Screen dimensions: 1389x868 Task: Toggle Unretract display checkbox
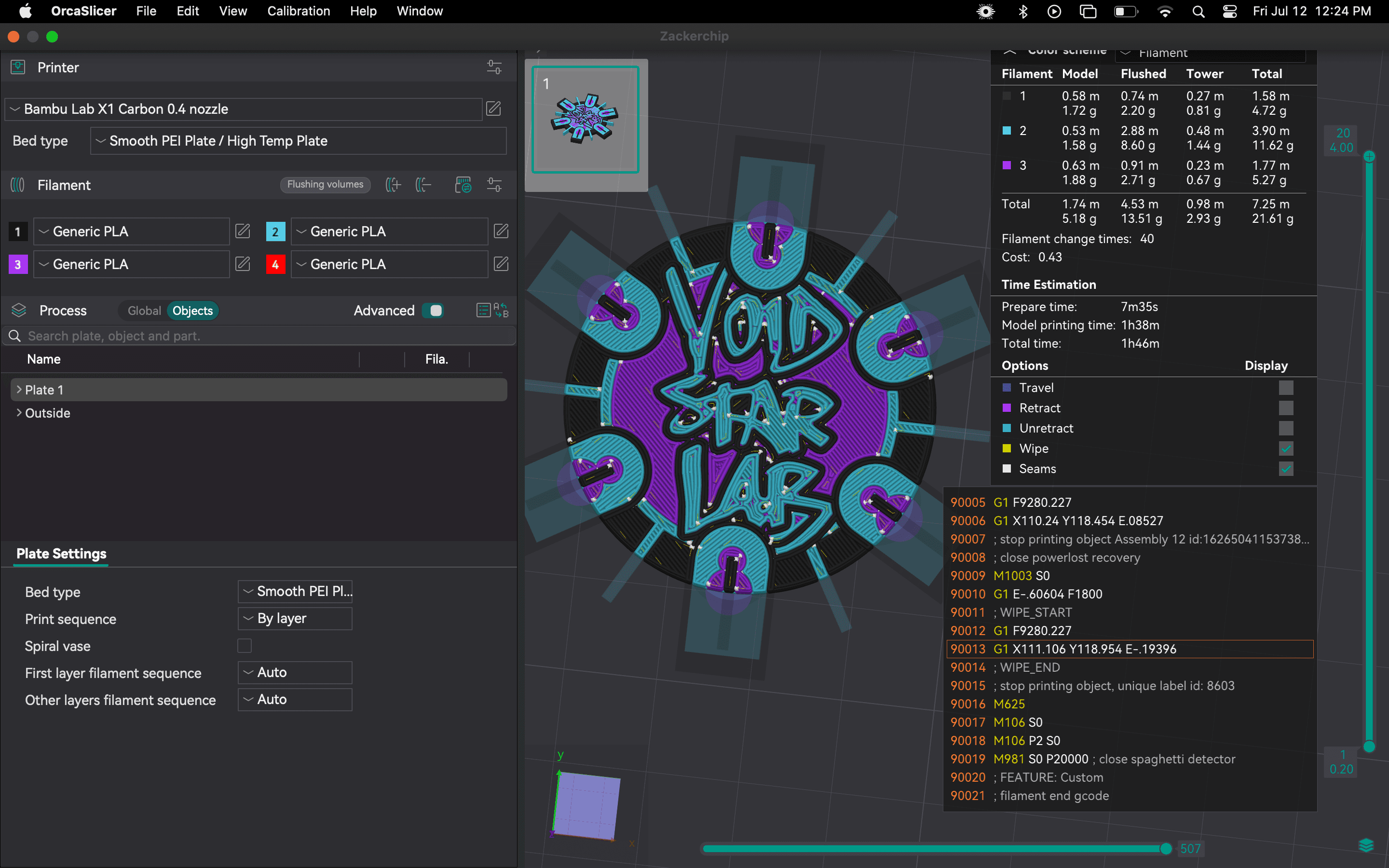(1286, 428)
